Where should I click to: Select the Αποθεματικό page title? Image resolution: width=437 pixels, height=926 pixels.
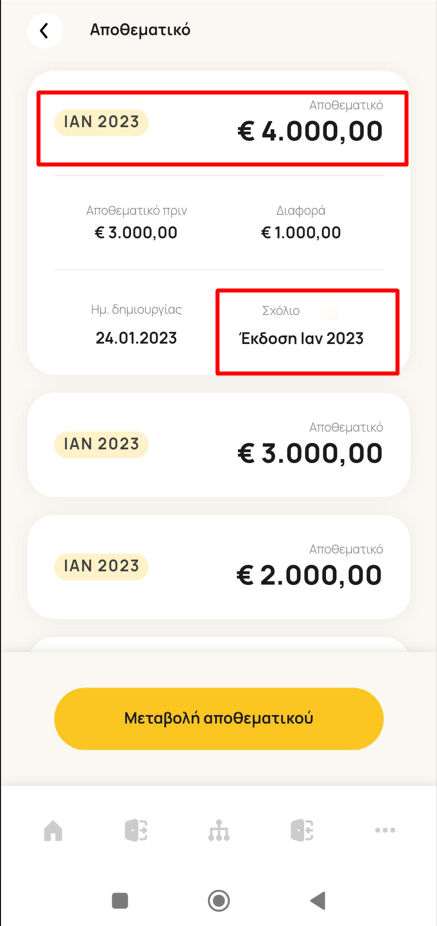tap(140, 30)
